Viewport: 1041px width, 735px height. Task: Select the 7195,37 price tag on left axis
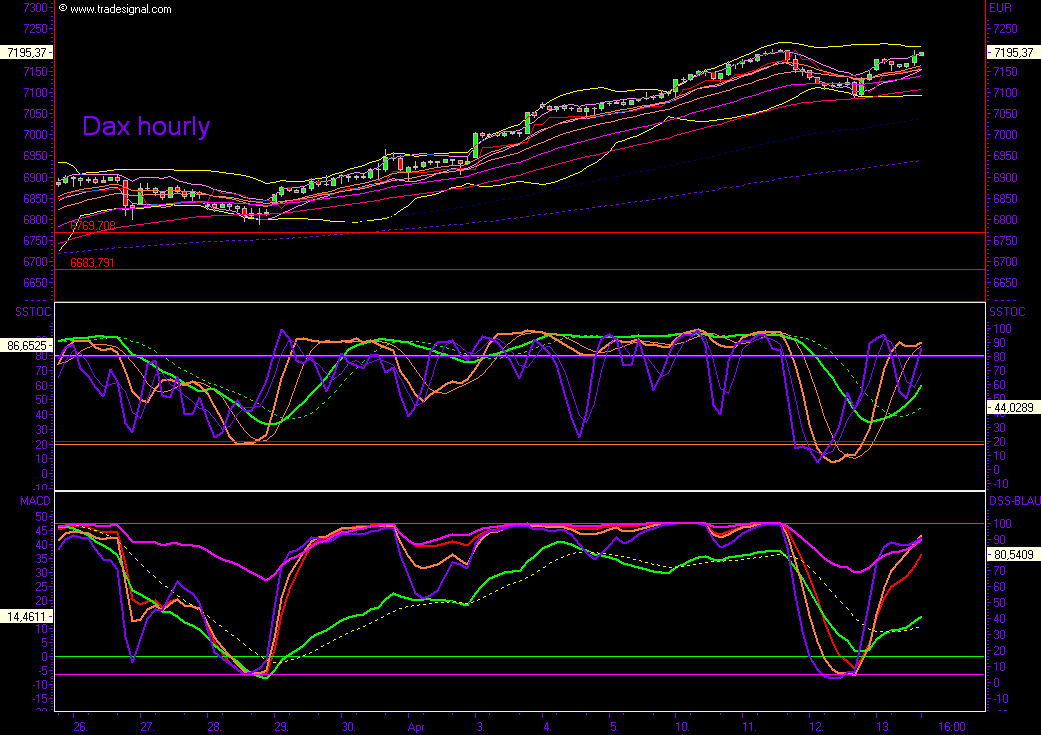(26, 52)
